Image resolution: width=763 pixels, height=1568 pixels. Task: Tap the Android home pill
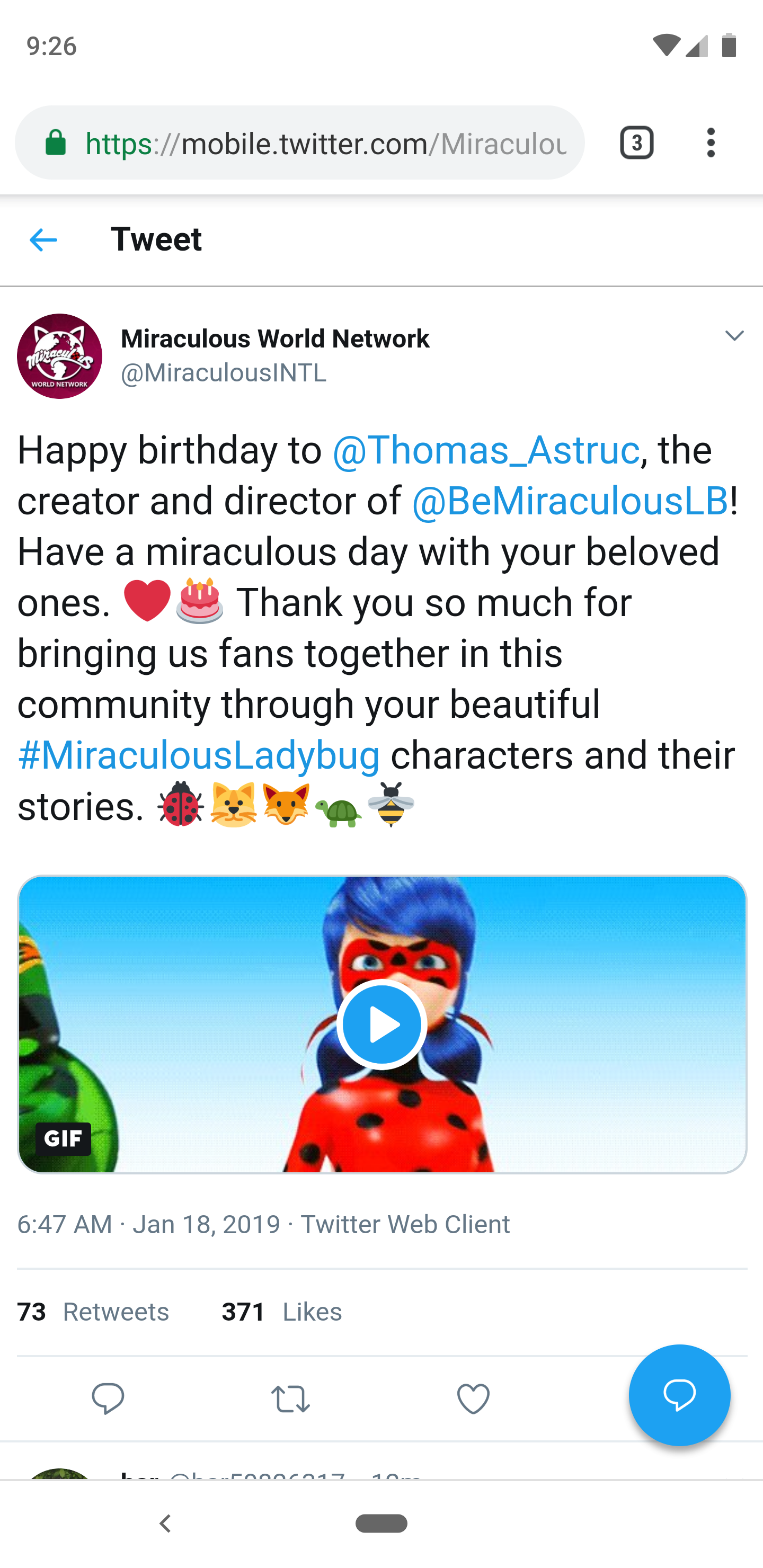coord(381,1523)
